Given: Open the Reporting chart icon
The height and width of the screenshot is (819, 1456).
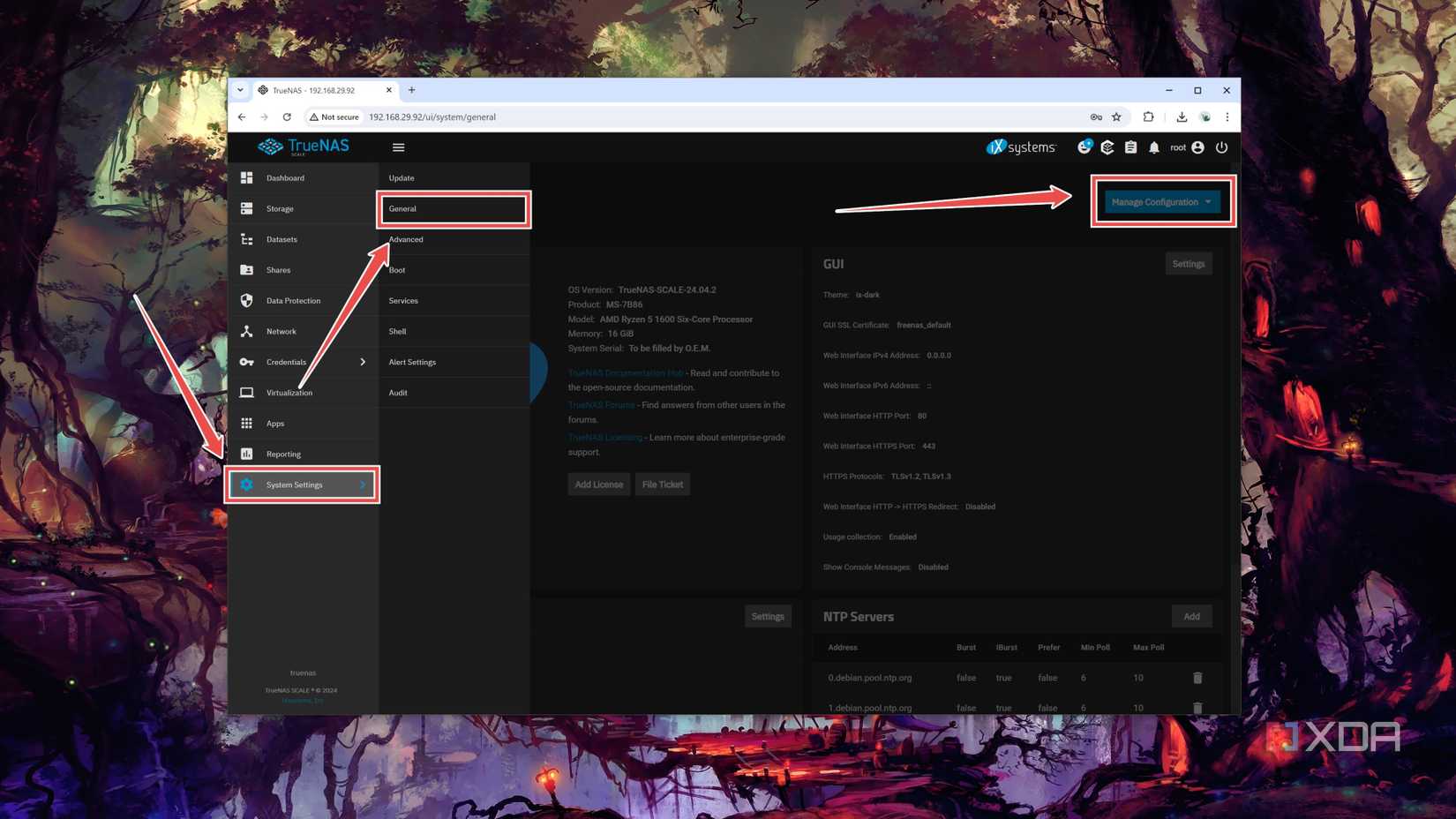Looking at the screenshot, I should pos(247,454).
